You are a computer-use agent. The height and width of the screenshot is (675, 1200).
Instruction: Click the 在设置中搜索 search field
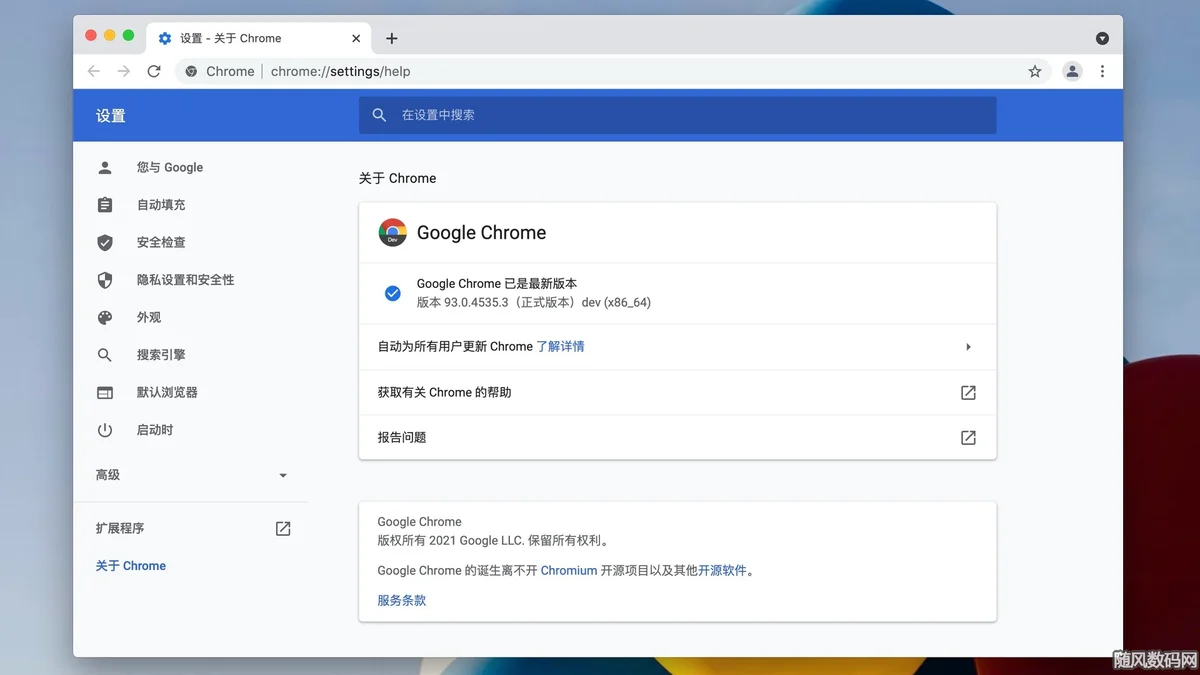677,115
